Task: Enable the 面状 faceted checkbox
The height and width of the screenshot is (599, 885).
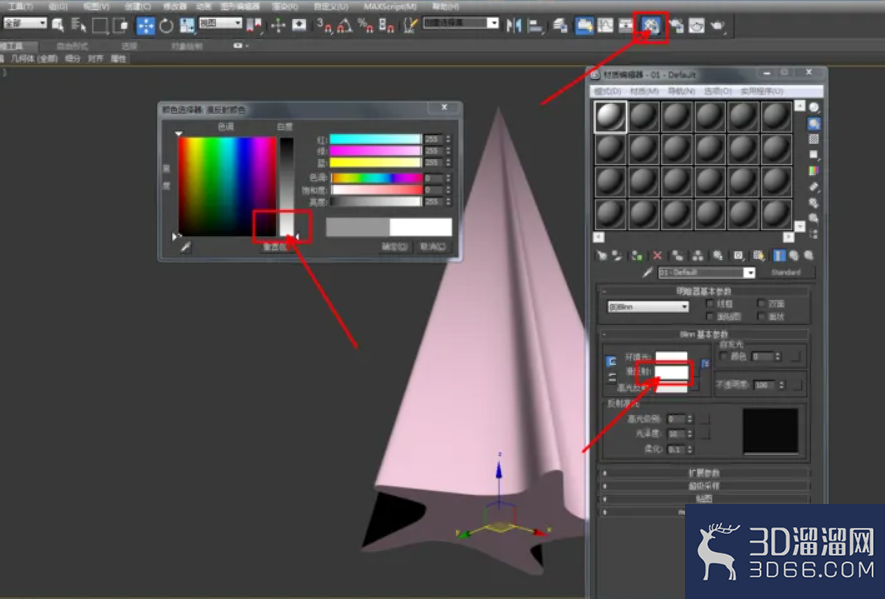Action: click(761, 317)
